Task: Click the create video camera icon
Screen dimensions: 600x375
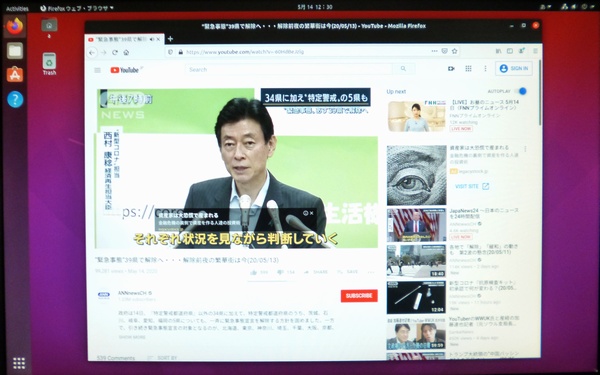Action: point(451,68)
